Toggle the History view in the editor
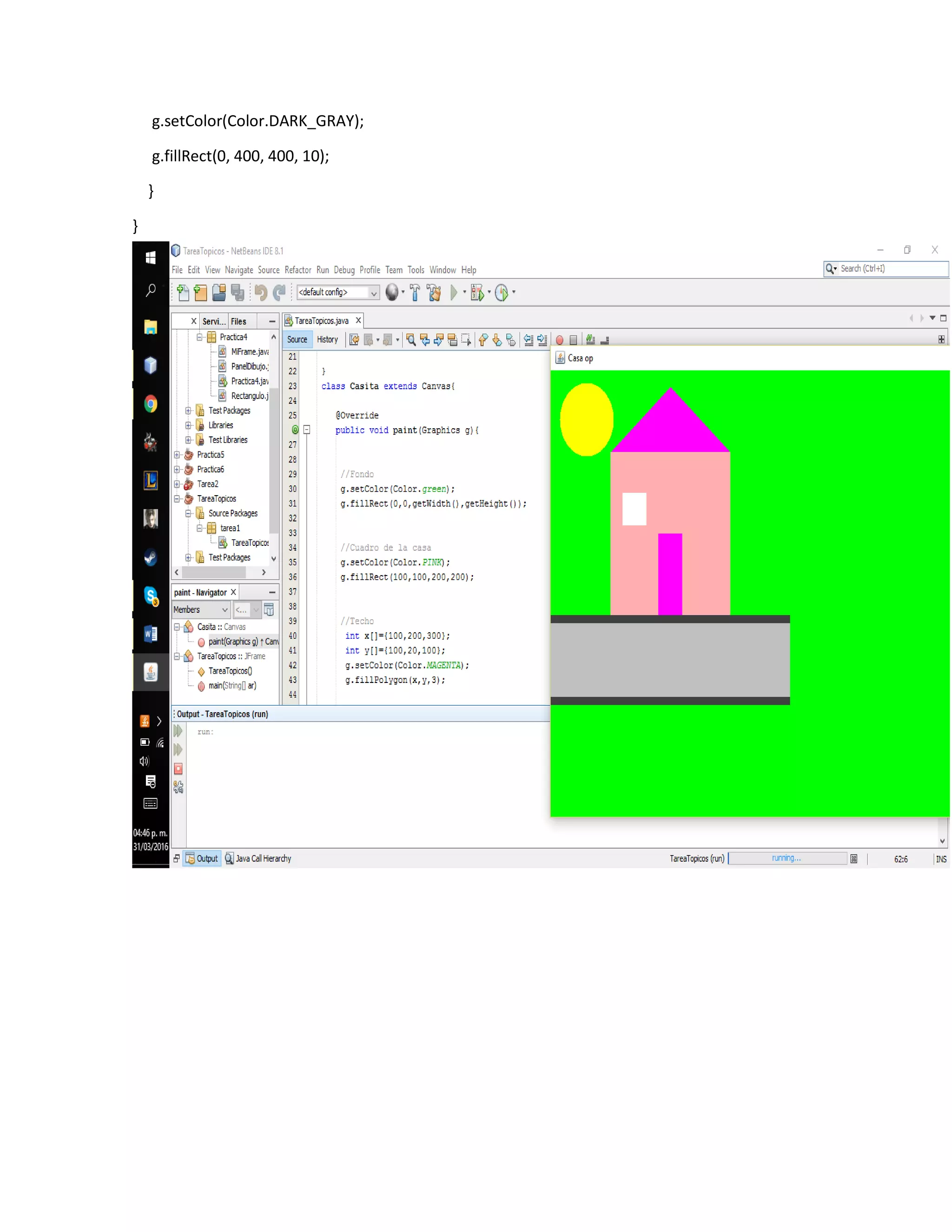 coord(327,339)
